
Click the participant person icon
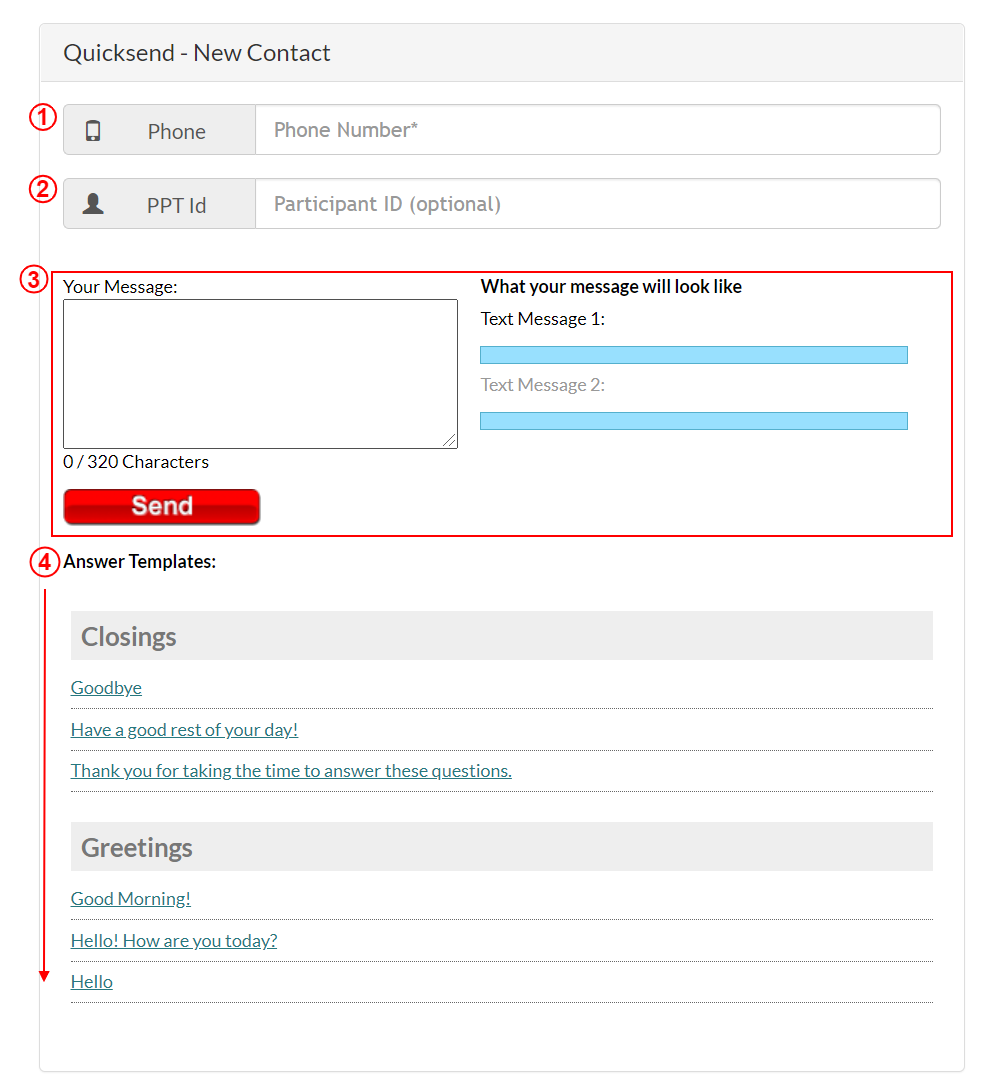(x=93, y=204)
